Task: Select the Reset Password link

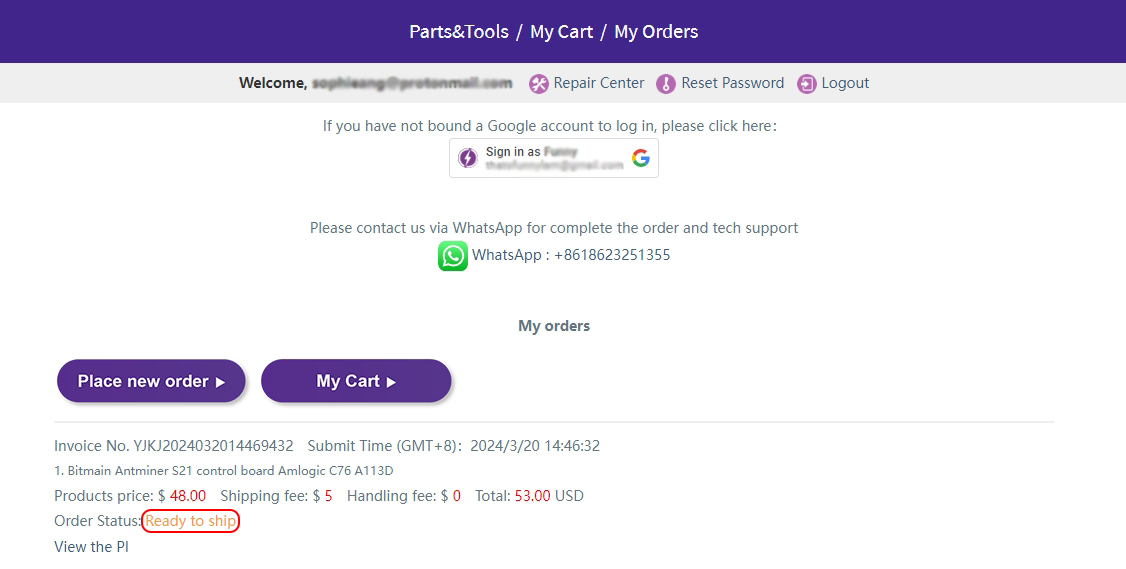Action: [x=732, y=84]
